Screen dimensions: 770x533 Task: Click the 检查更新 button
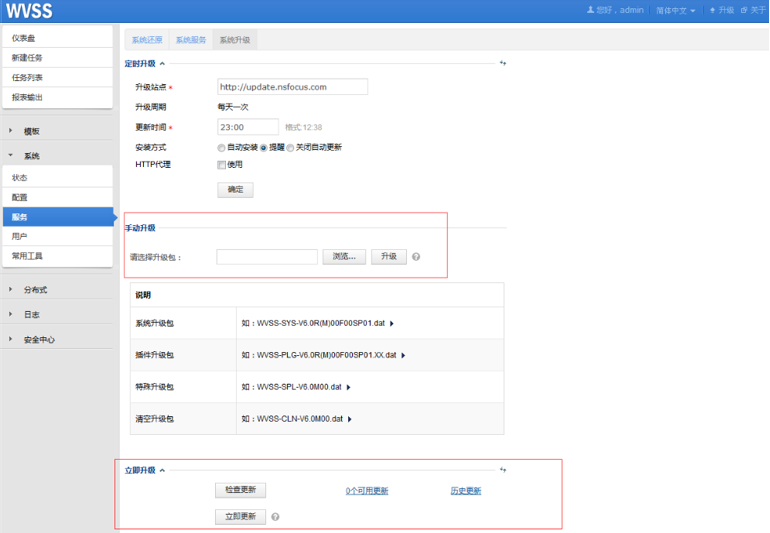(241, 490)
